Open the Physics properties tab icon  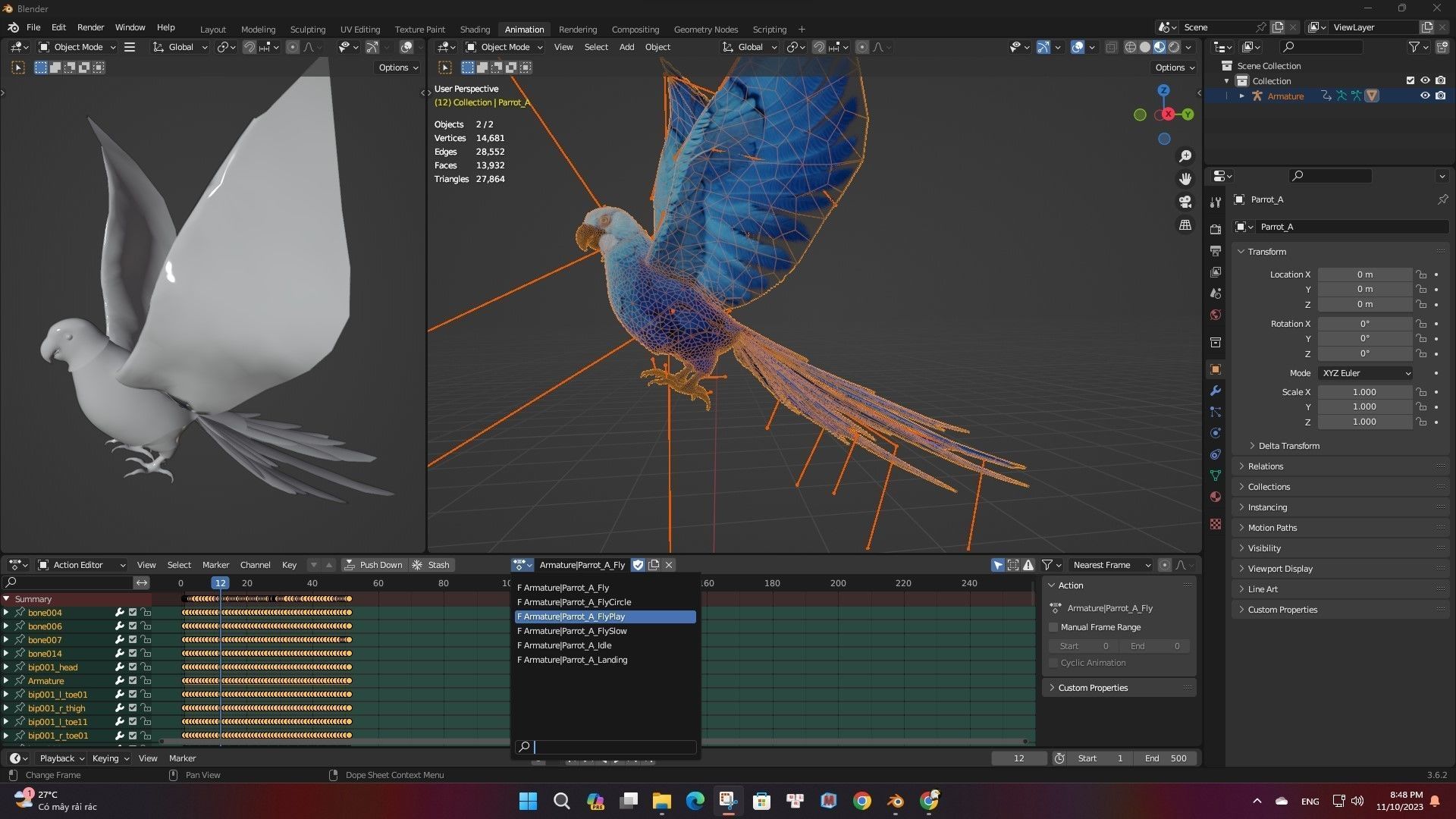point(1216,433)
